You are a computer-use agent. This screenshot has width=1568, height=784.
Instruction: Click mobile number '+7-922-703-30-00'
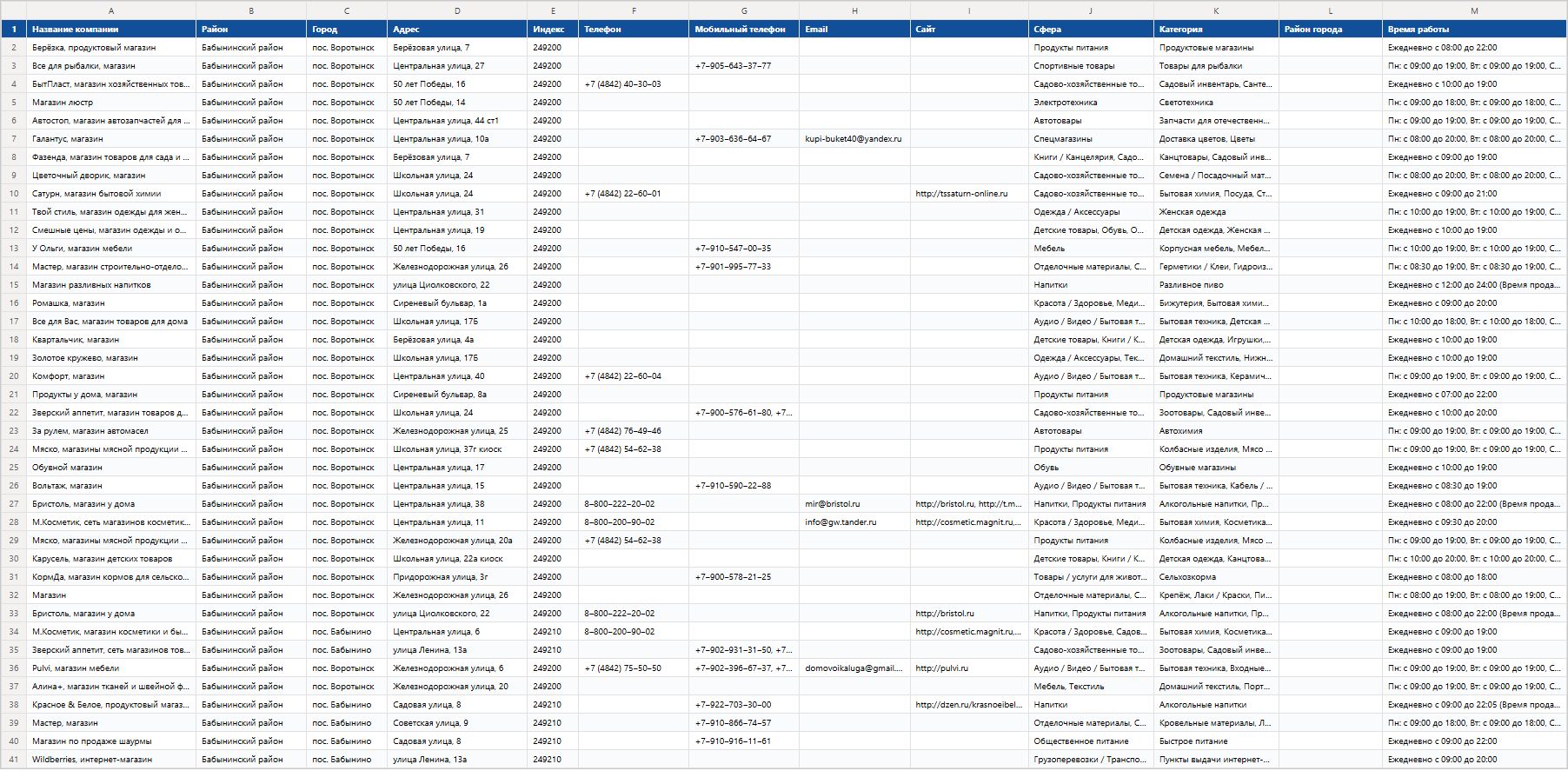[x=744, y=705]
